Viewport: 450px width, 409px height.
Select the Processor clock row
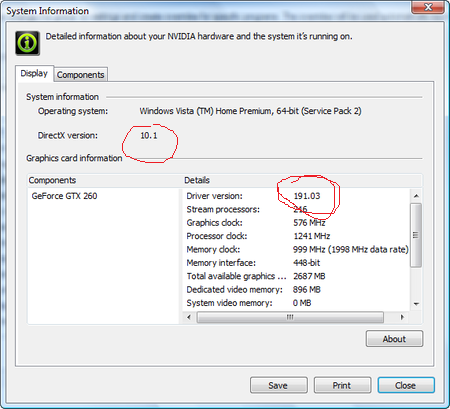tap(296, 236)
